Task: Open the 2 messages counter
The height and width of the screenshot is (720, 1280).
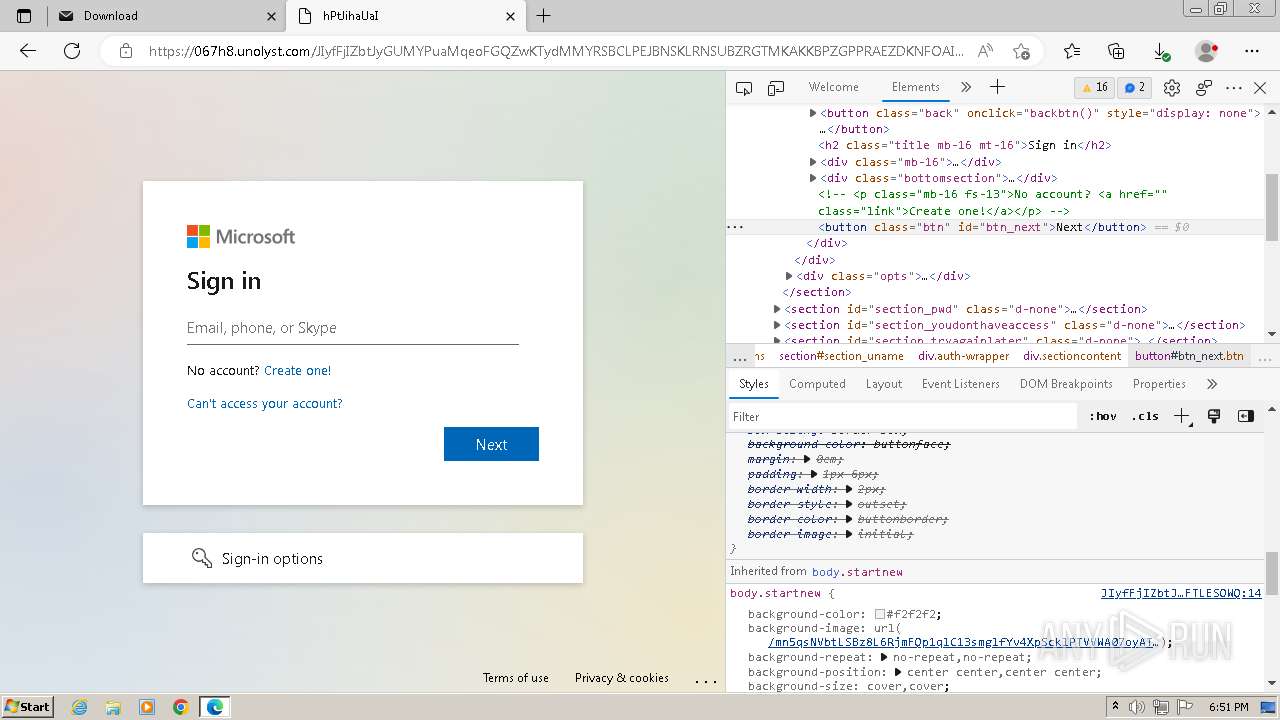Action: click(x=1133, y=87)
